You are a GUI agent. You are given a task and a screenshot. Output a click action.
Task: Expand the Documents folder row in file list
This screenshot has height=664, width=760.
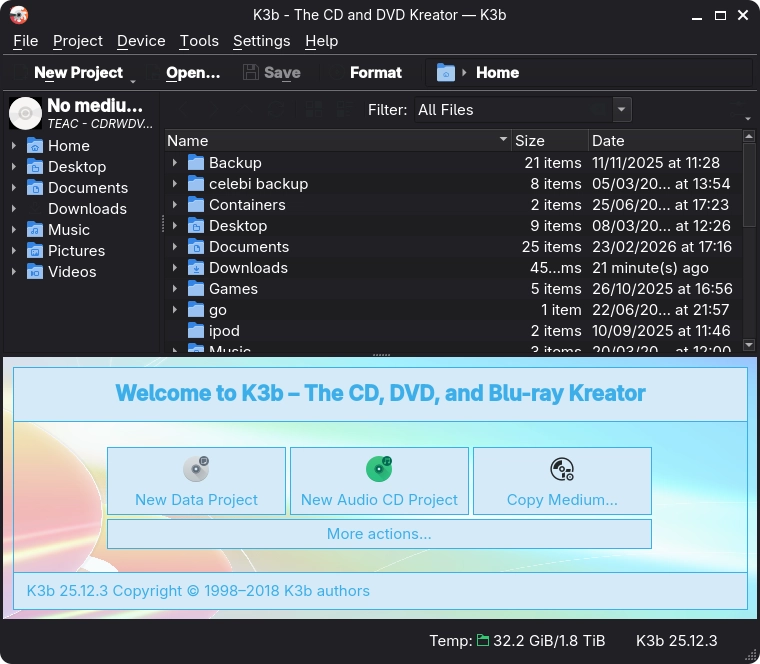tap(175, 247)
